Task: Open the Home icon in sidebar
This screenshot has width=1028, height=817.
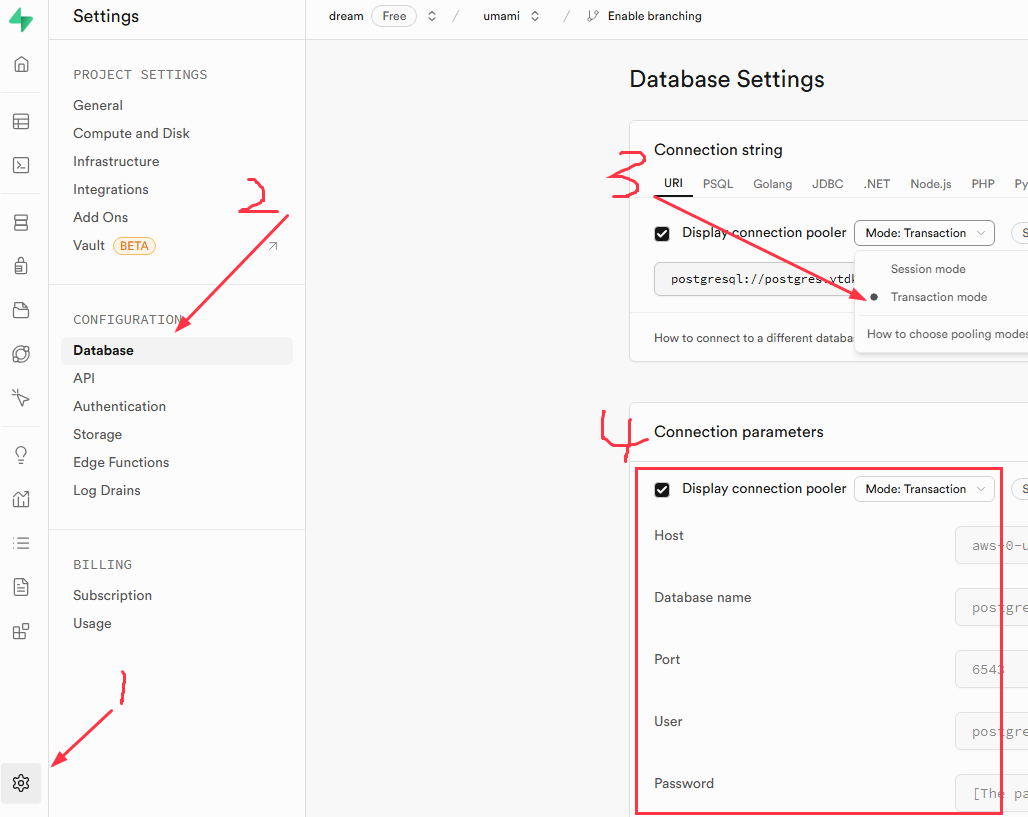Action: click(21, 65)
